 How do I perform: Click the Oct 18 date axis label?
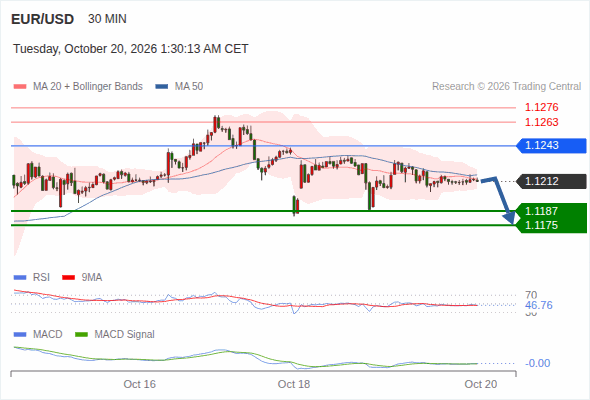tap(294, 384)
